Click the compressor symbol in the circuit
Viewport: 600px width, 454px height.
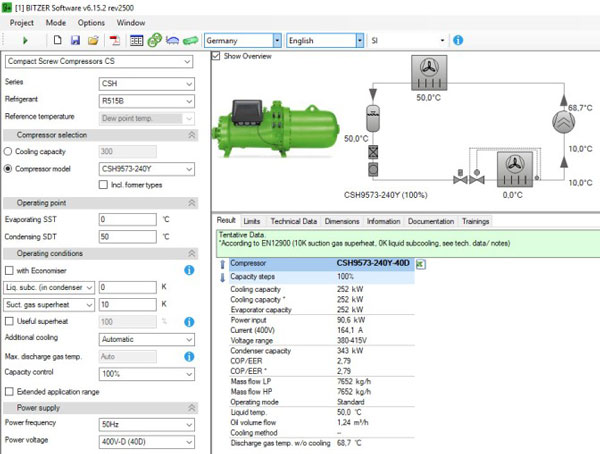click(x=564, y=122)
